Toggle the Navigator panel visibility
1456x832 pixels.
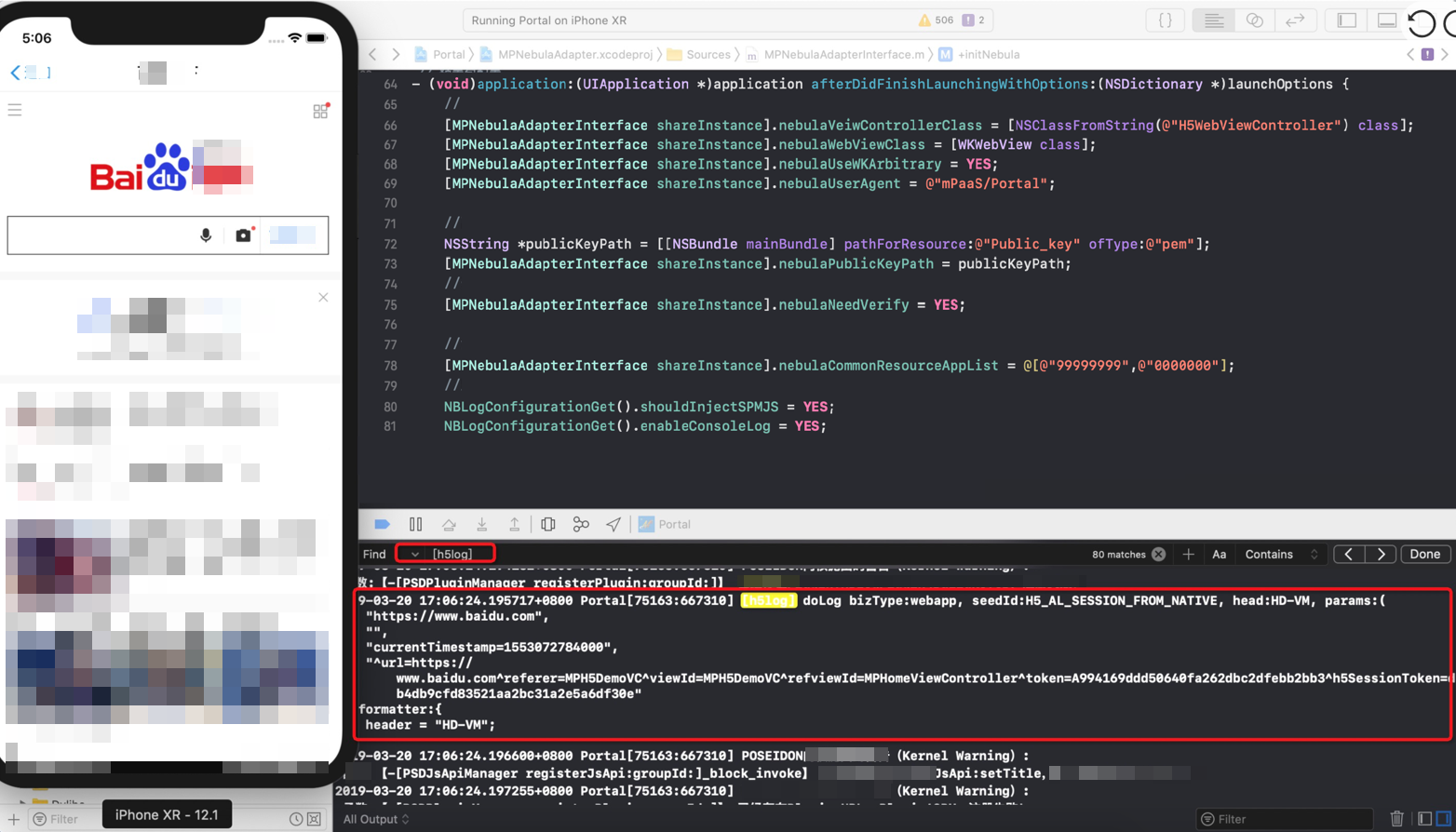click(1346, 20)
